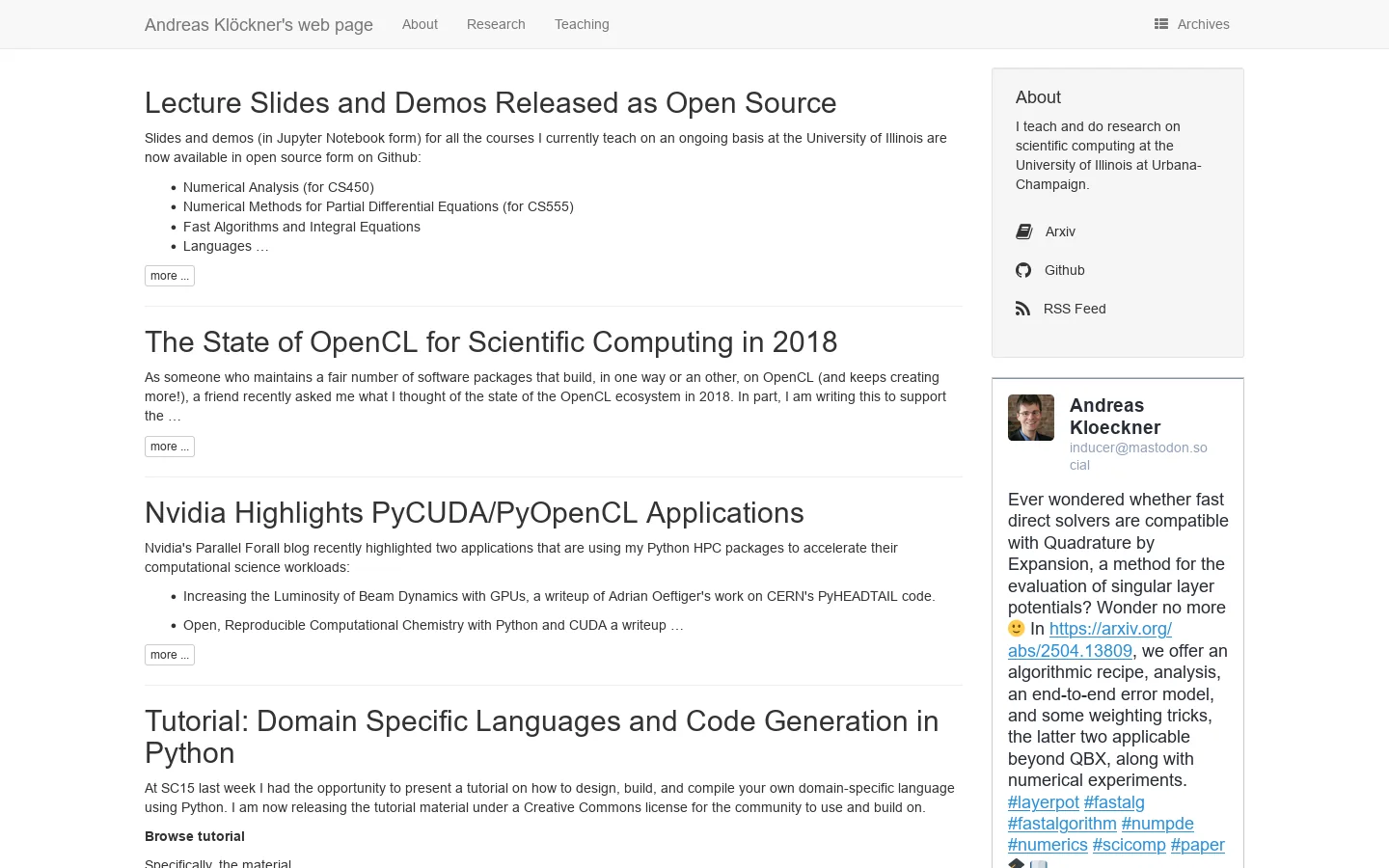Click the sidebar 'About' heading

coord(1038,97)
